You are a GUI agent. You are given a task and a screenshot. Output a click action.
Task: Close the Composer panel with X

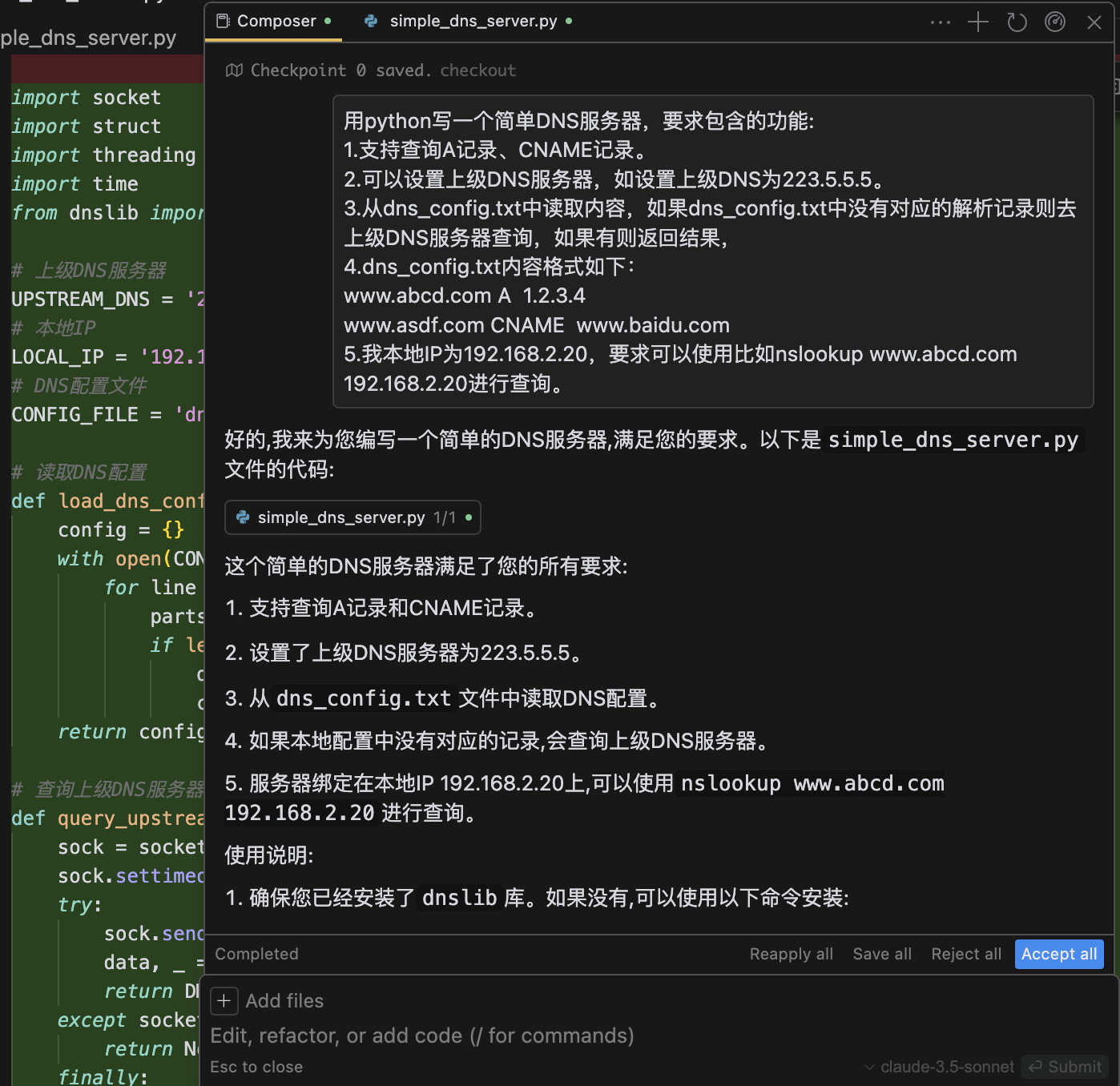(x=1094, y=22)
